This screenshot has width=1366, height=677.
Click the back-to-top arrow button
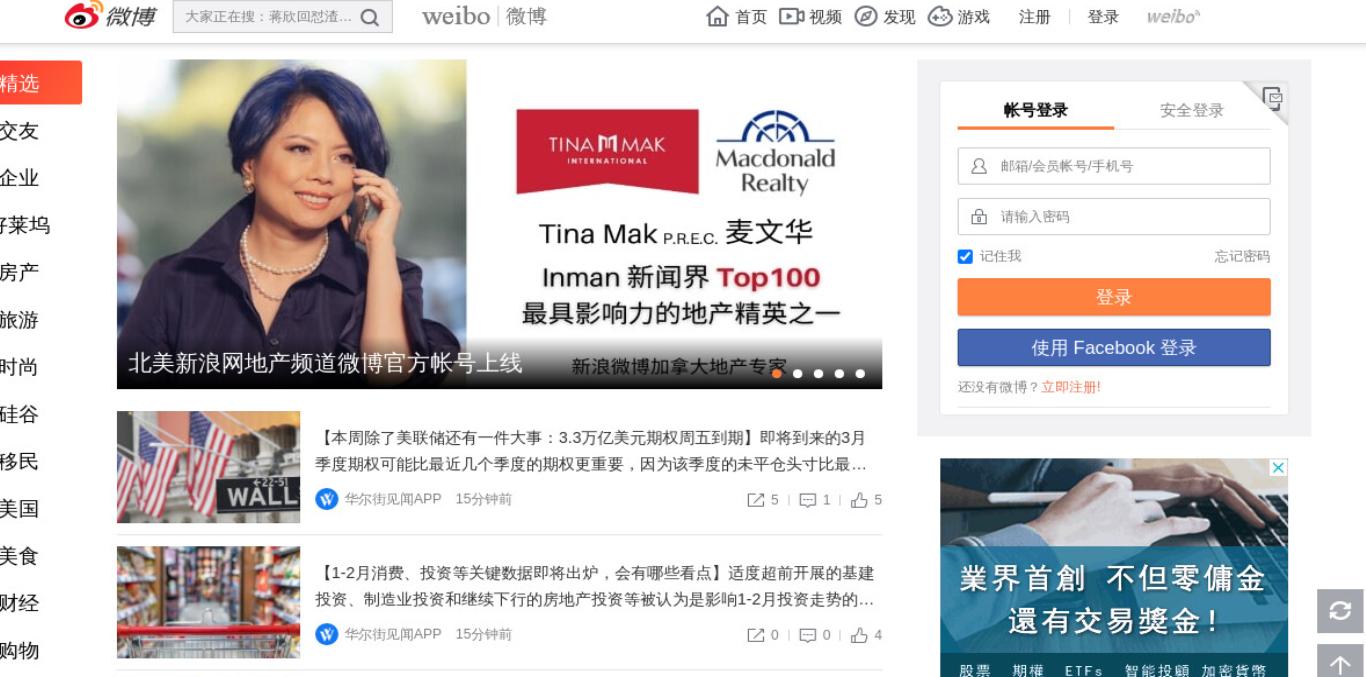(x=1340, y=662)
